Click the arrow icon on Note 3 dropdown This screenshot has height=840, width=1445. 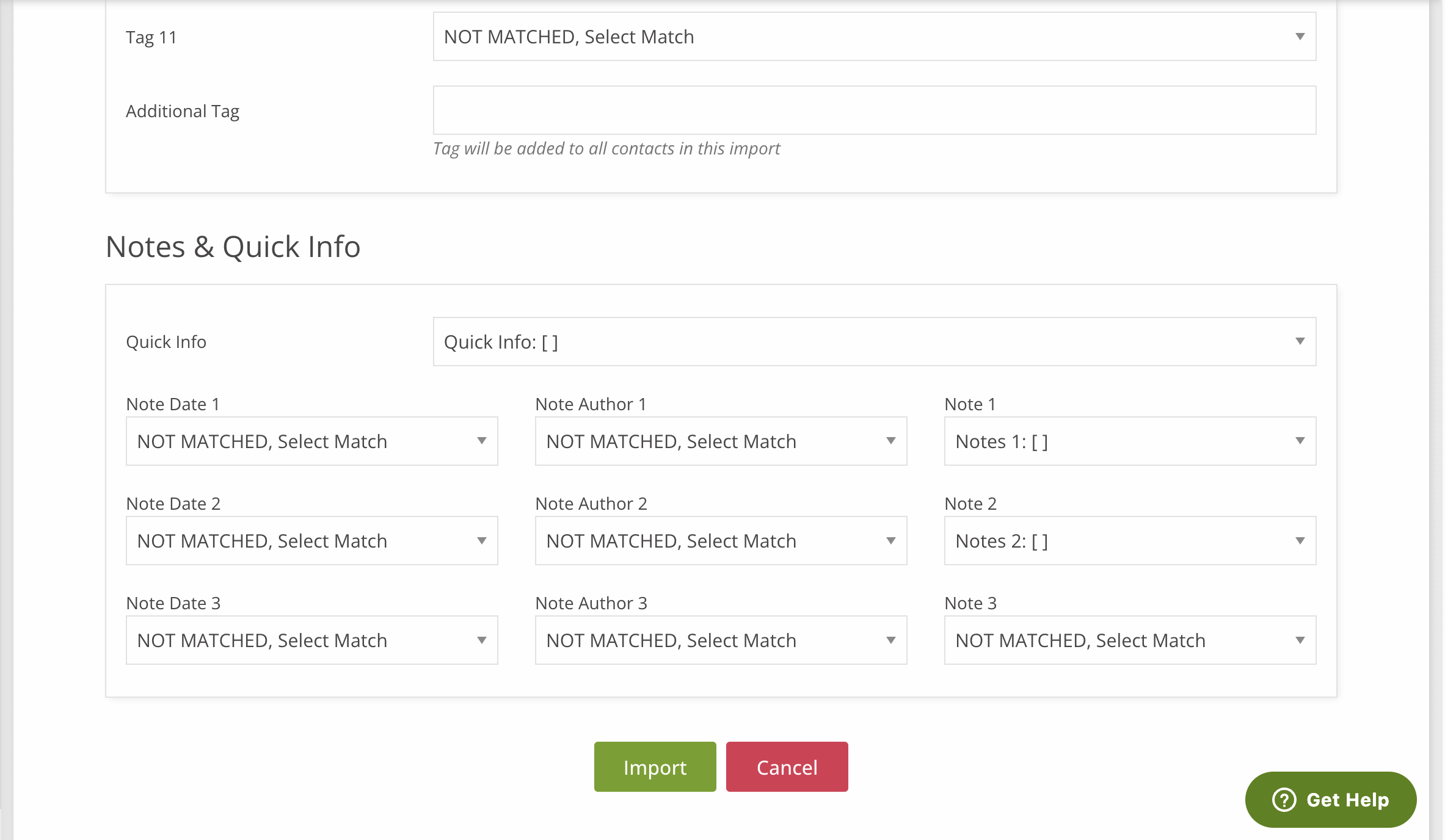click(x=1300, y=640)
